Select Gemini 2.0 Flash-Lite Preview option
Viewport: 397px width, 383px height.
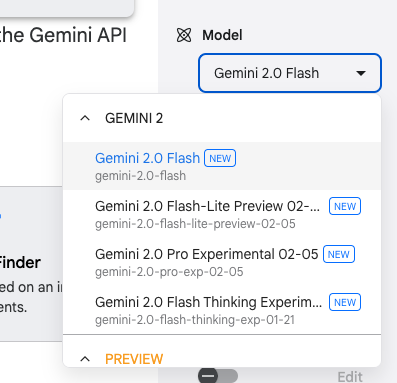point(222,214)
